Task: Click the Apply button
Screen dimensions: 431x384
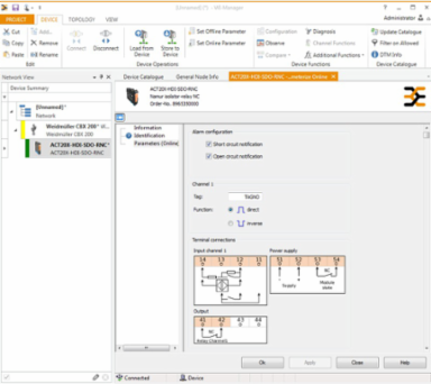Action: (310, 362)
